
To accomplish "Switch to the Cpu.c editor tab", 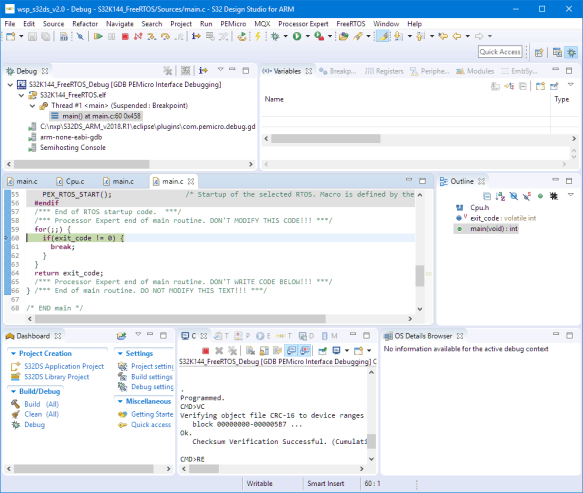I will pos(71,181).
